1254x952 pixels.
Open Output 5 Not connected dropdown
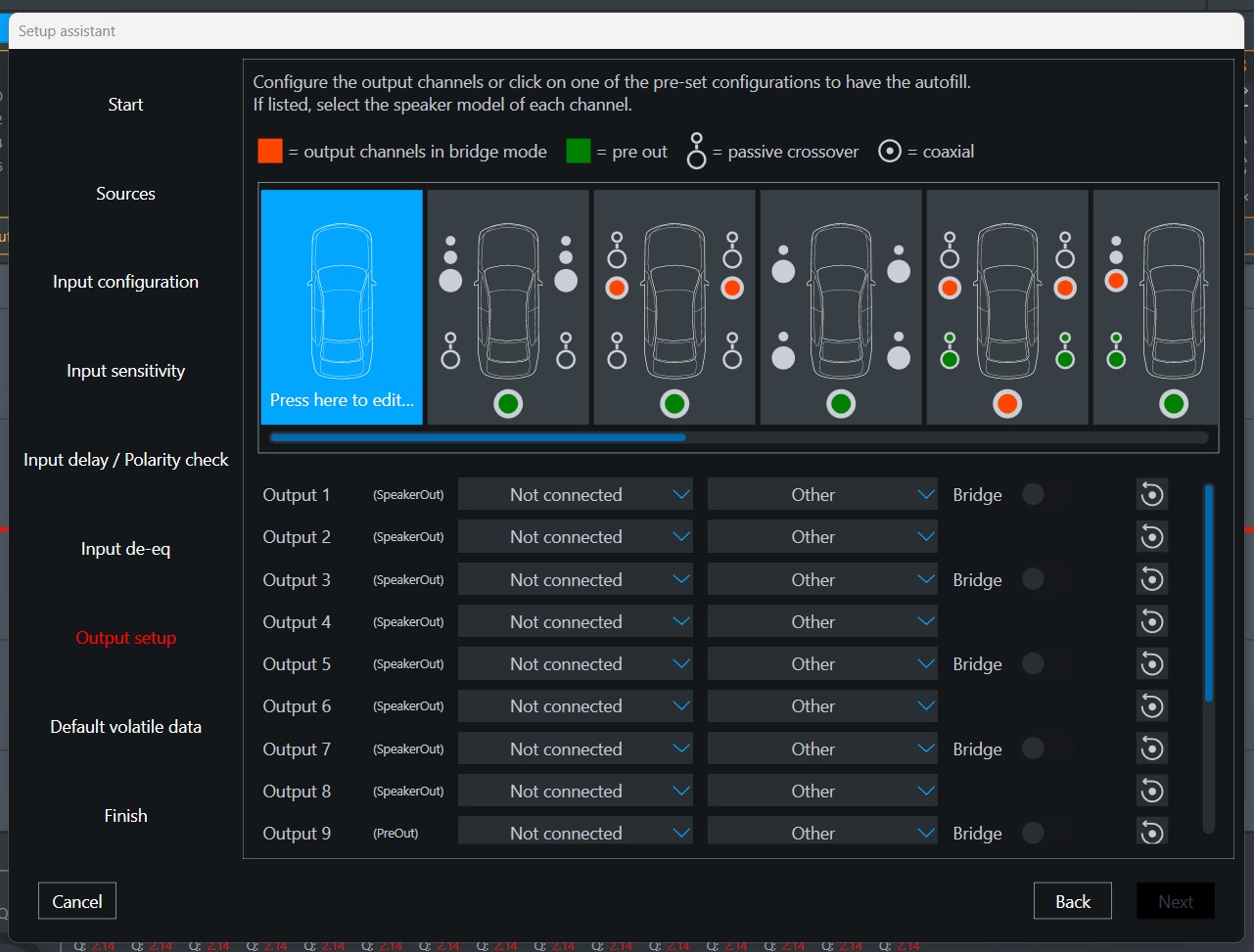[576, 664]
